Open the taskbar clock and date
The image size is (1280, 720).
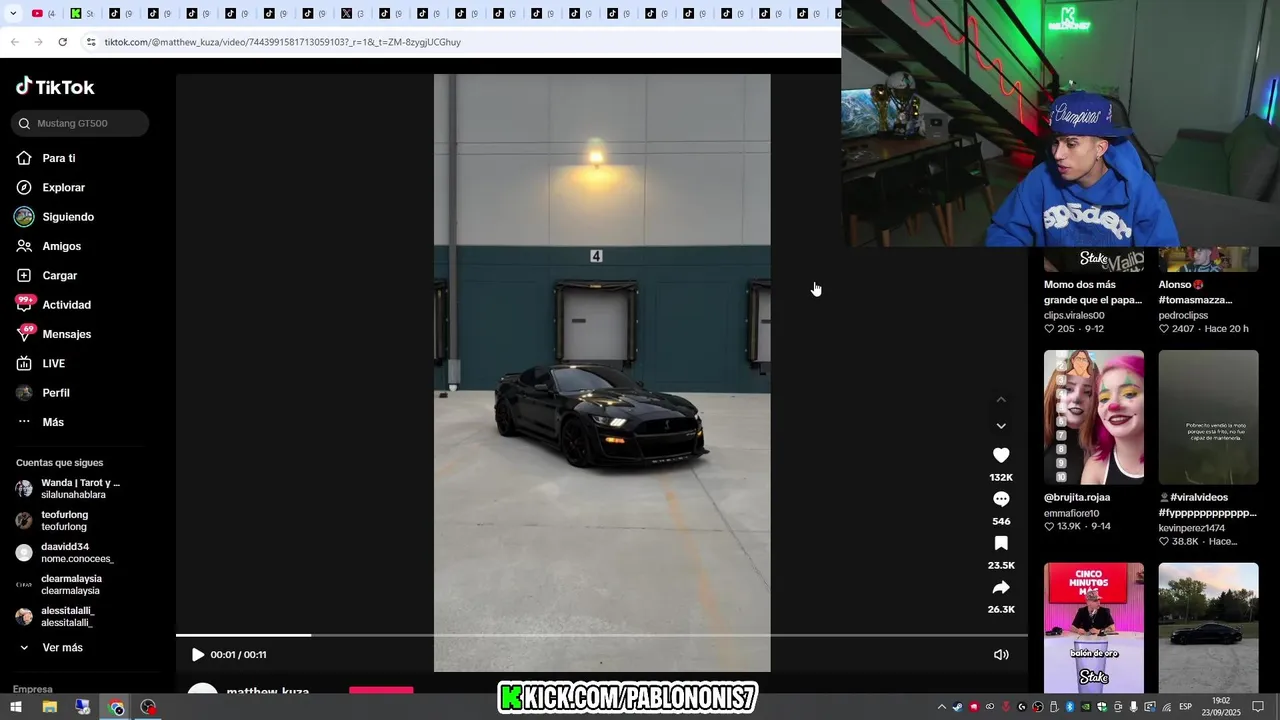1221,707
